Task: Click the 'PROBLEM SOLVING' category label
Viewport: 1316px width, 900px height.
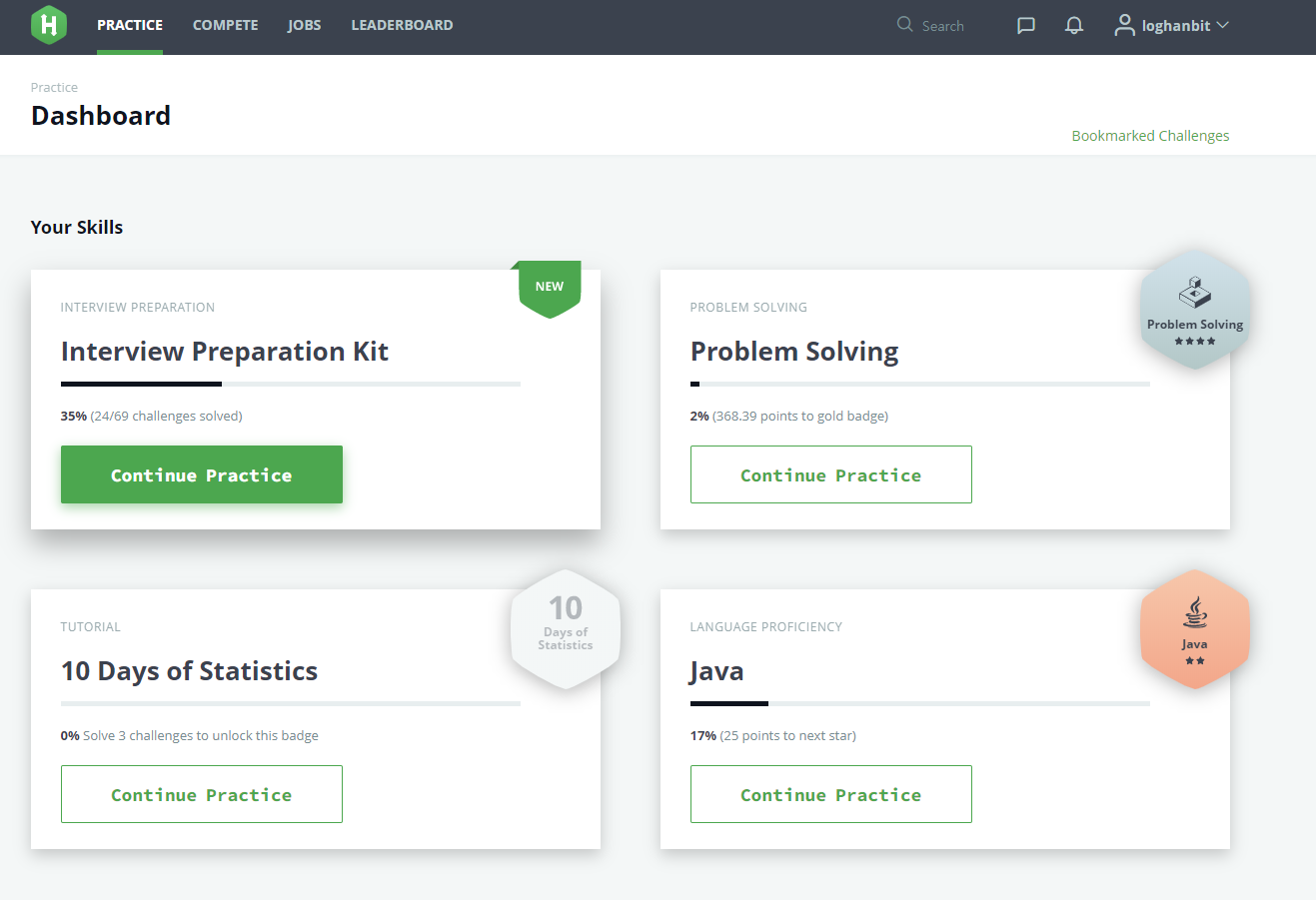Action: pos(748,307)
